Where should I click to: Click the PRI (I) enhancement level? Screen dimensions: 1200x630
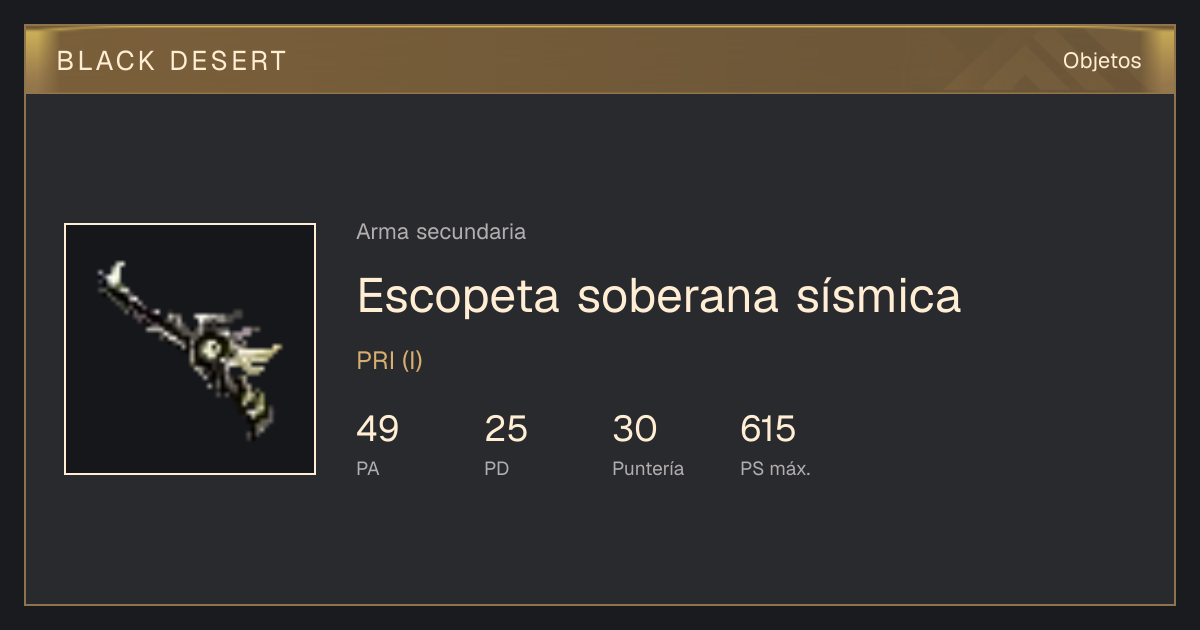390,361
